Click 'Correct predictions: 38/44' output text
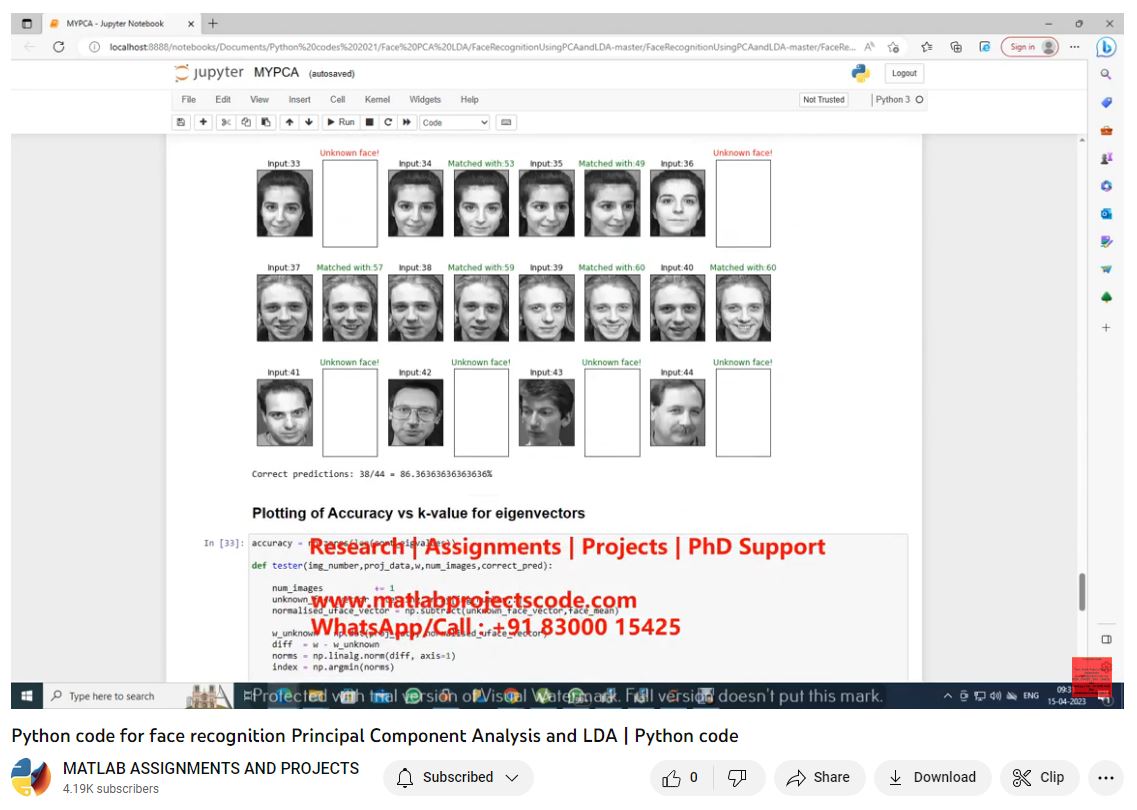 point(372,474)
